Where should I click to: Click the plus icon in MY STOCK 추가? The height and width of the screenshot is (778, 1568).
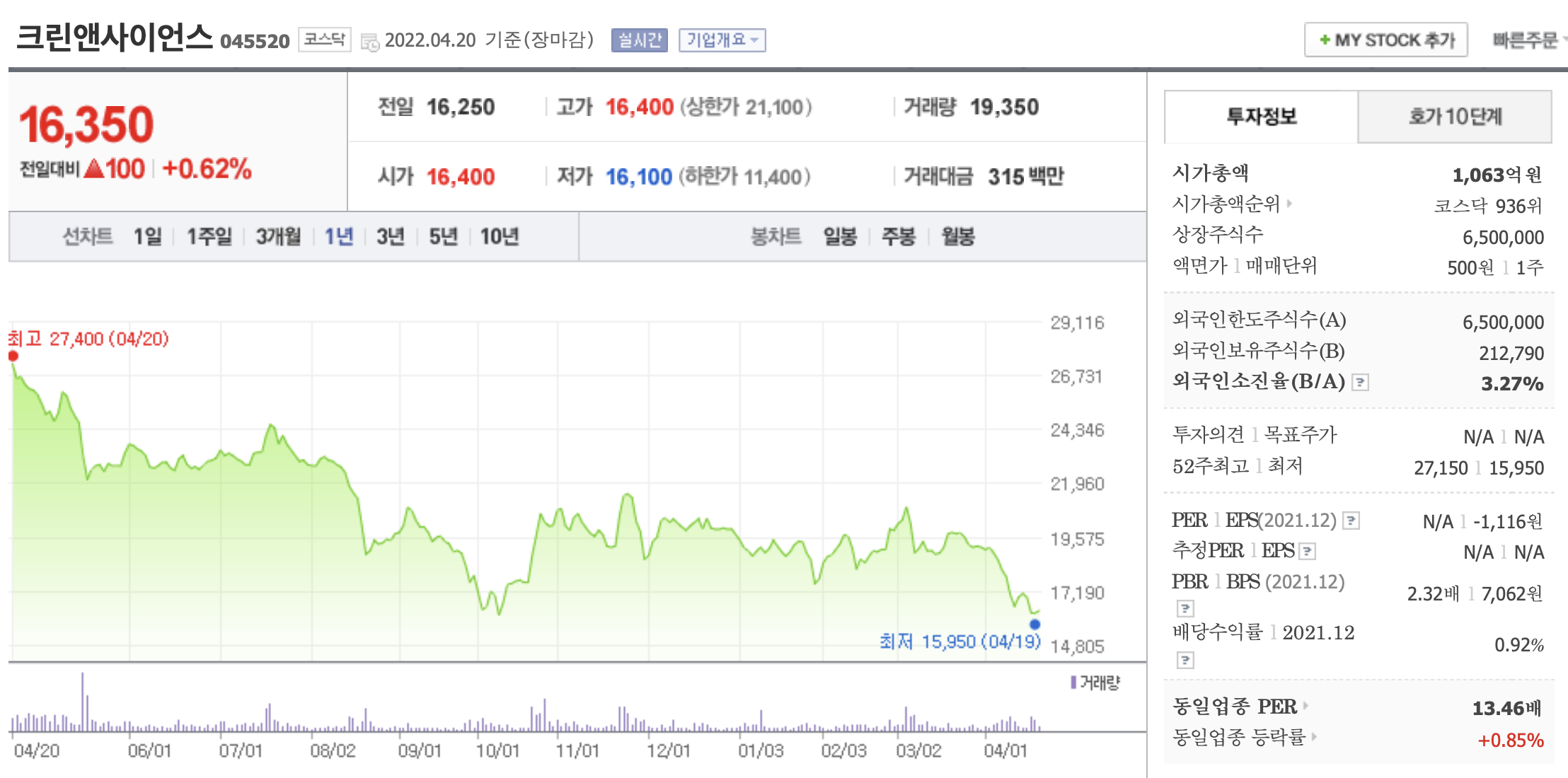click(x=1325, y=40)
